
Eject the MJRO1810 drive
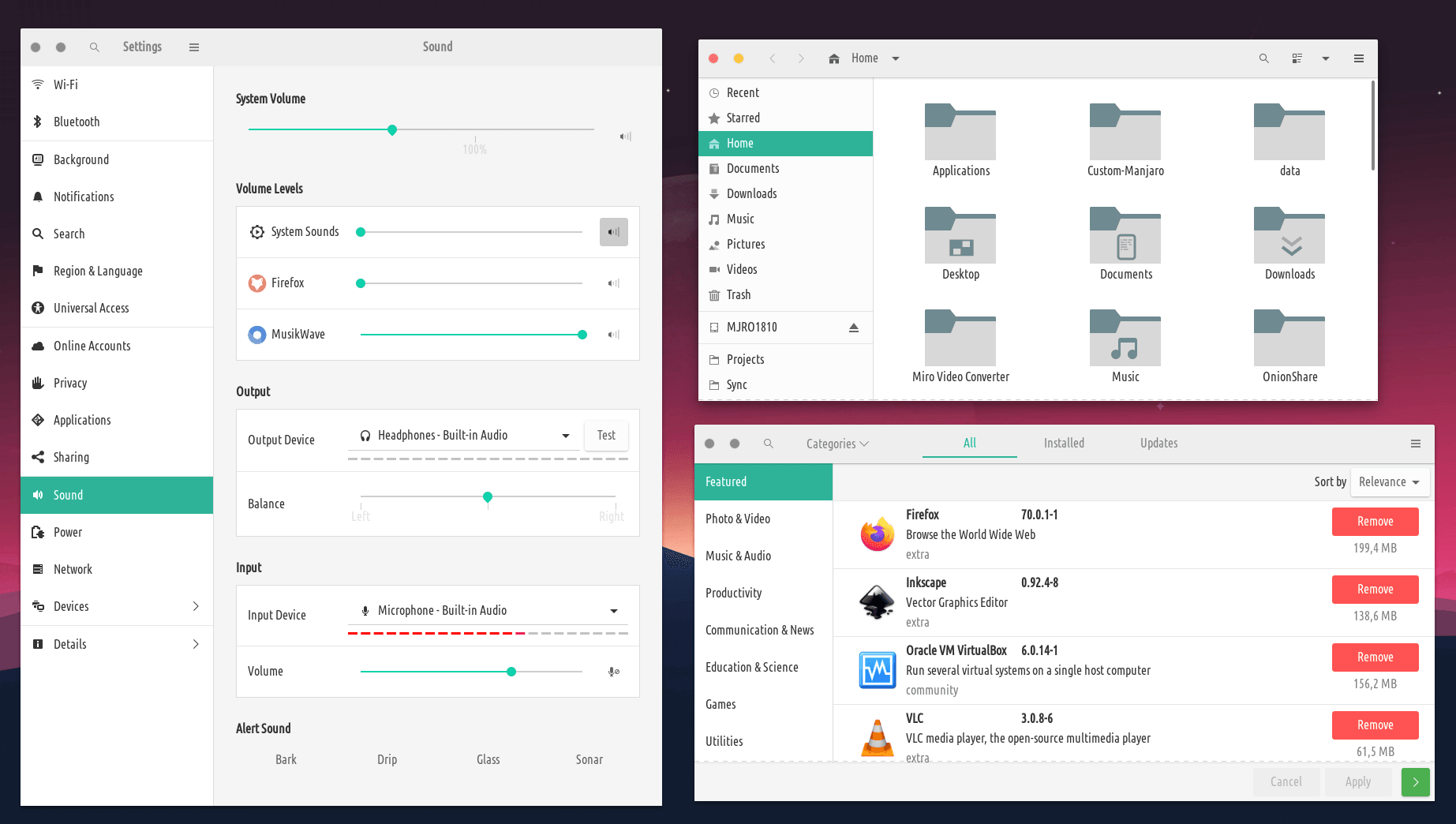pos(853,328)
